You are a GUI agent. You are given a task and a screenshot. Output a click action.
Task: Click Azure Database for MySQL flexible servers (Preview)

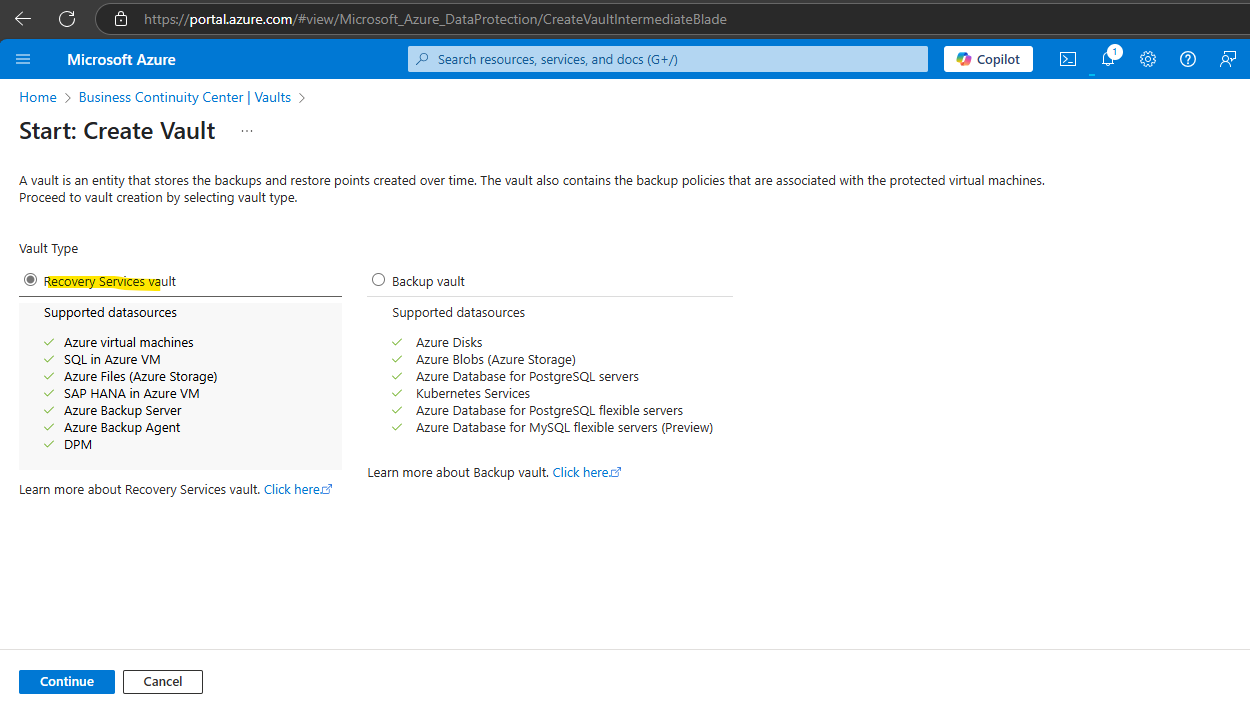point(564,427)
